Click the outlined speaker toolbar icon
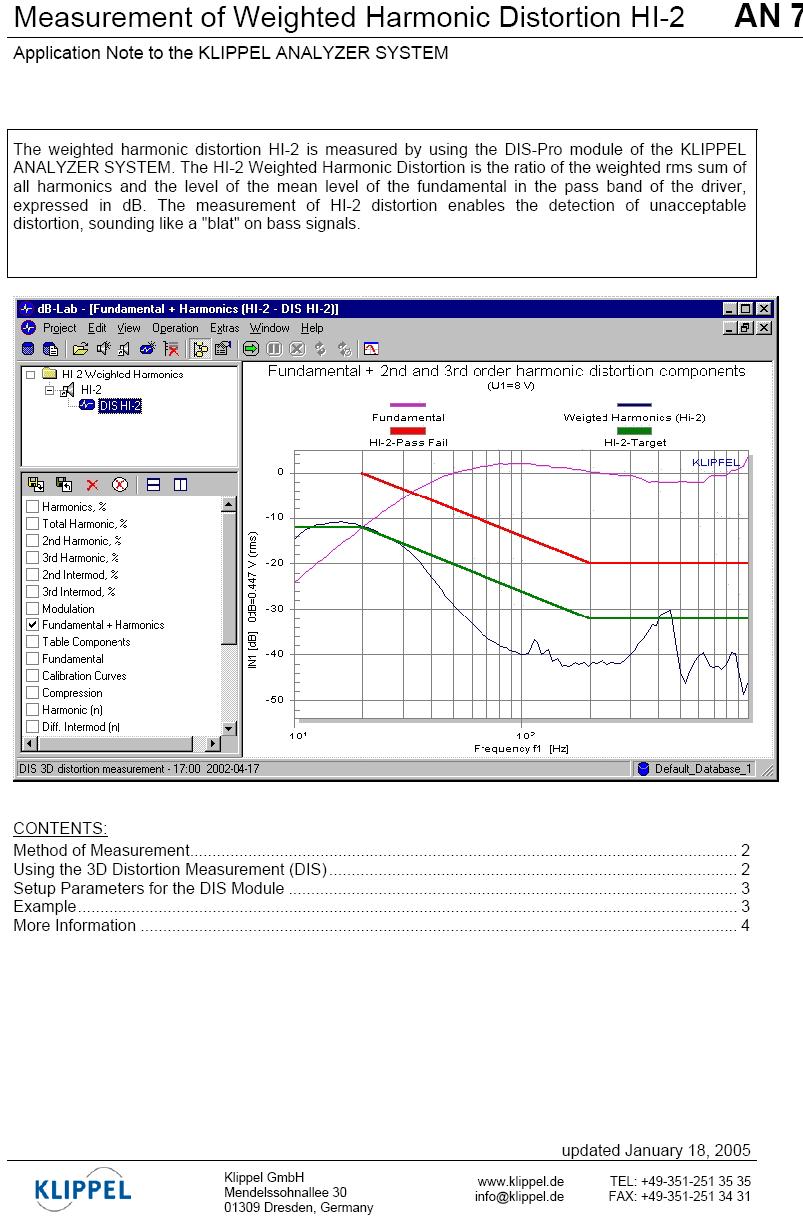 coord(124,349)
